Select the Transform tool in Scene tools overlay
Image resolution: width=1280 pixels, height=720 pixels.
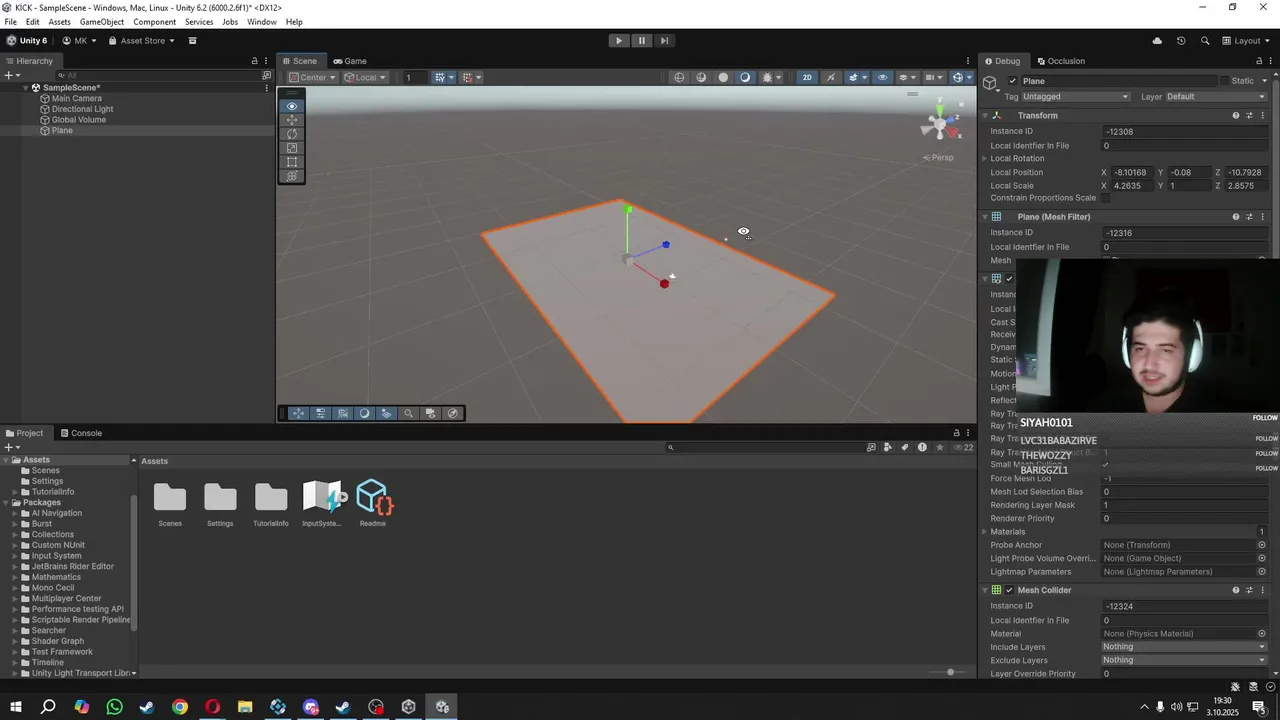click(x=292, y=176)
